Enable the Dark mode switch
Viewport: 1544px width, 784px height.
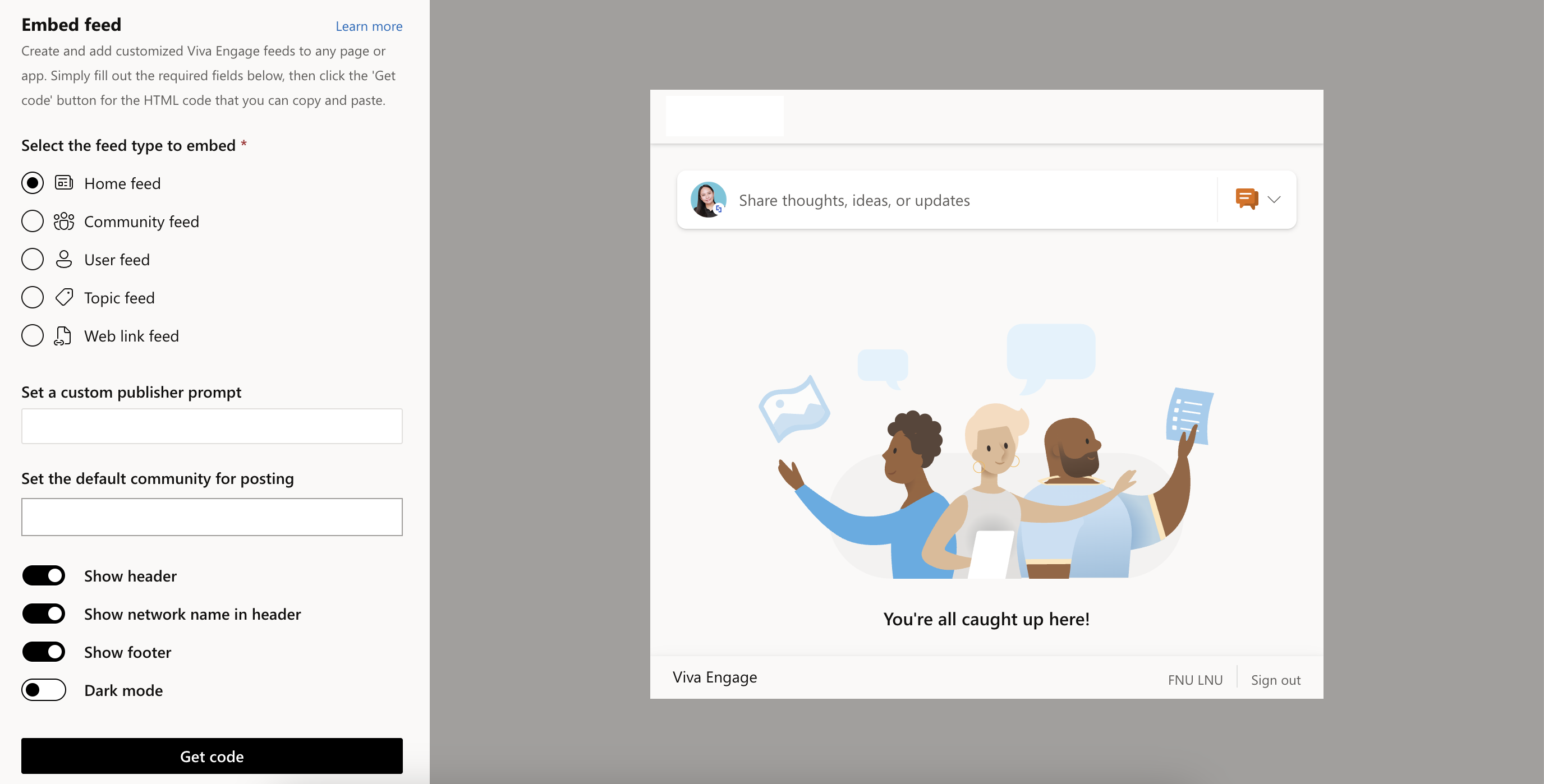pos(44,690)
